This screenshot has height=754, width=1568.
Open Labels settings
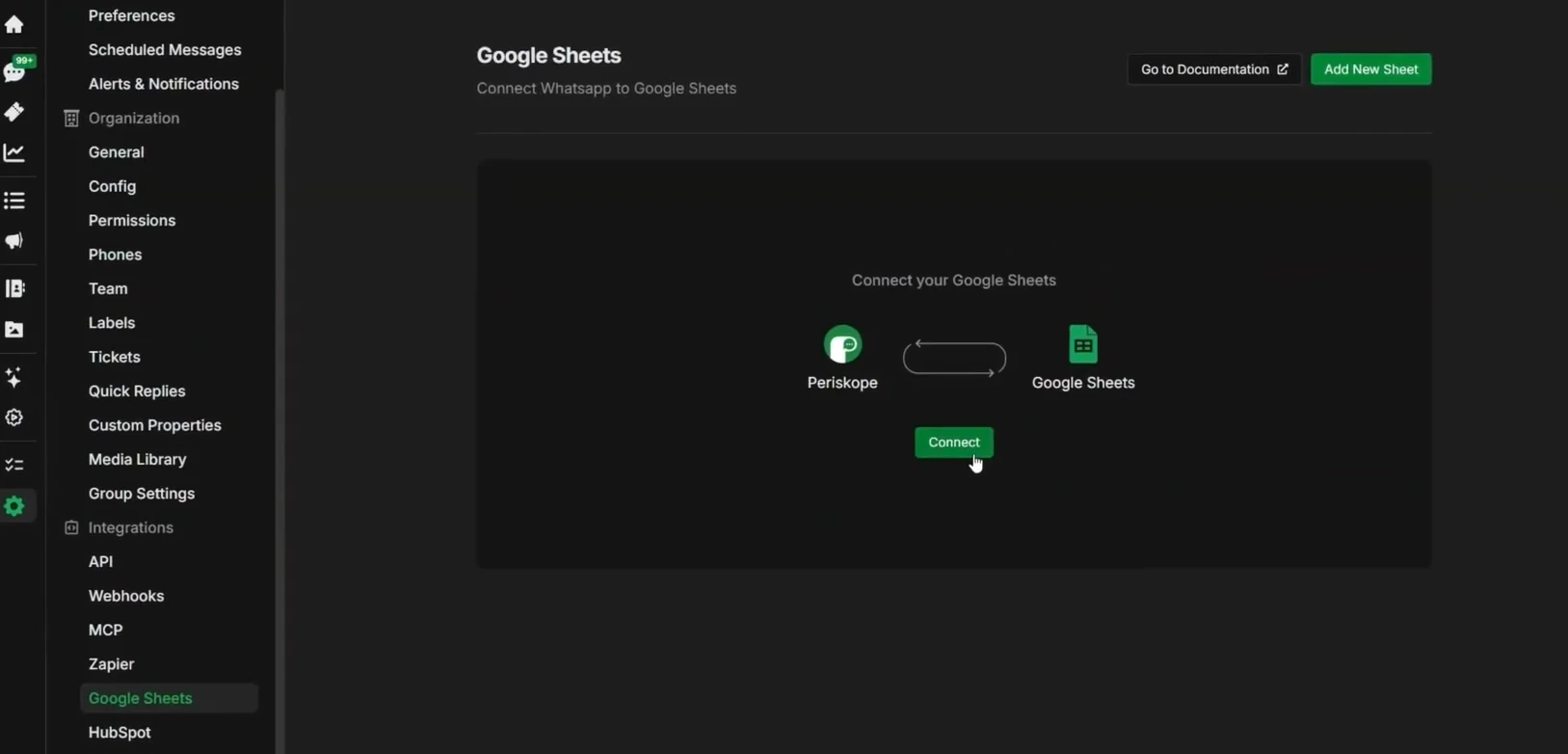112,323
